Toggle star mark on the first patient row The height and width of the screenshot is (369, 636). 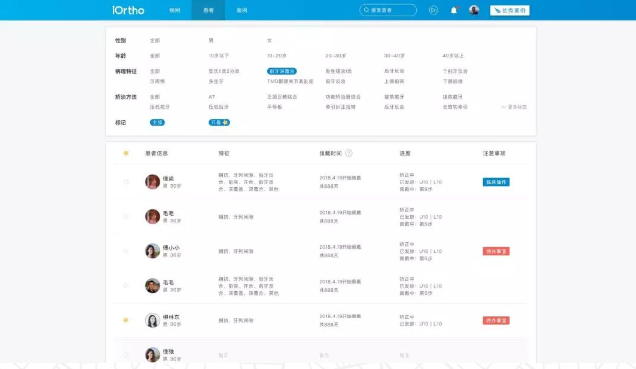tap(126, 182)
